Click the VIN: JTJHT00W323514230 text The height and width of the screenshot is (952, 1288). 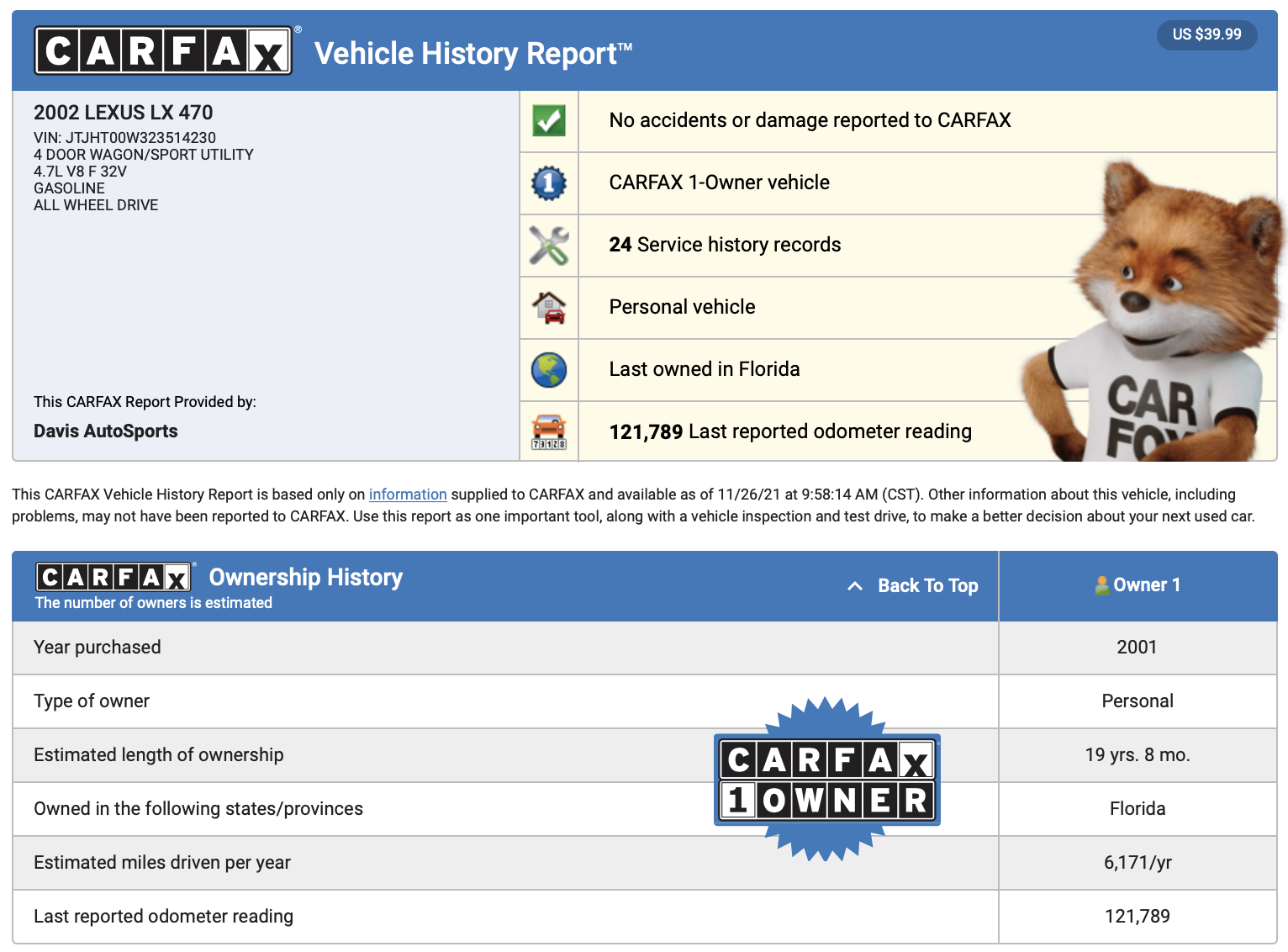coord(124,138)
